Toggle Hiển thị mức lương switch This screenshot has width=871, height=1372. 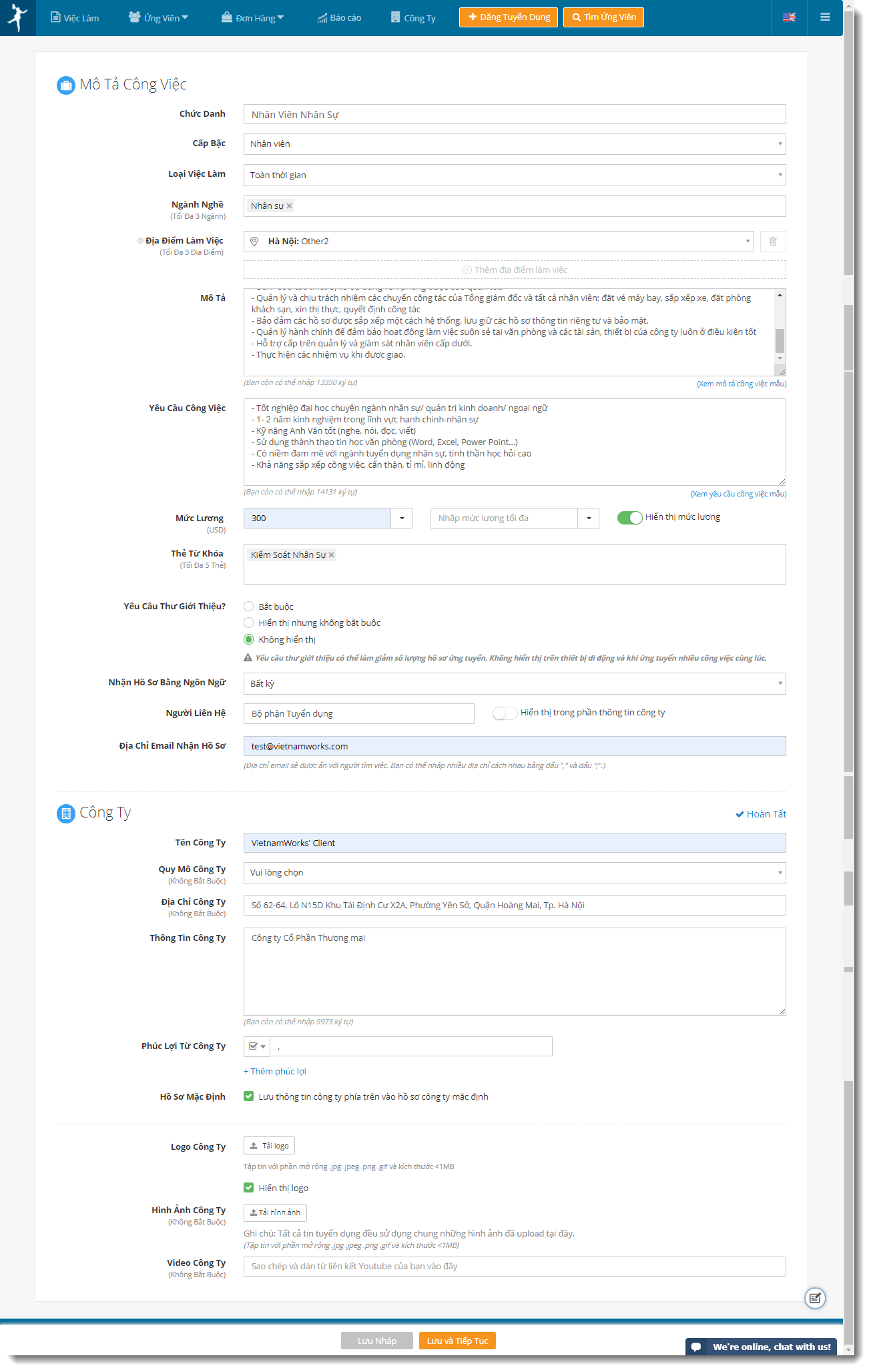629,518
